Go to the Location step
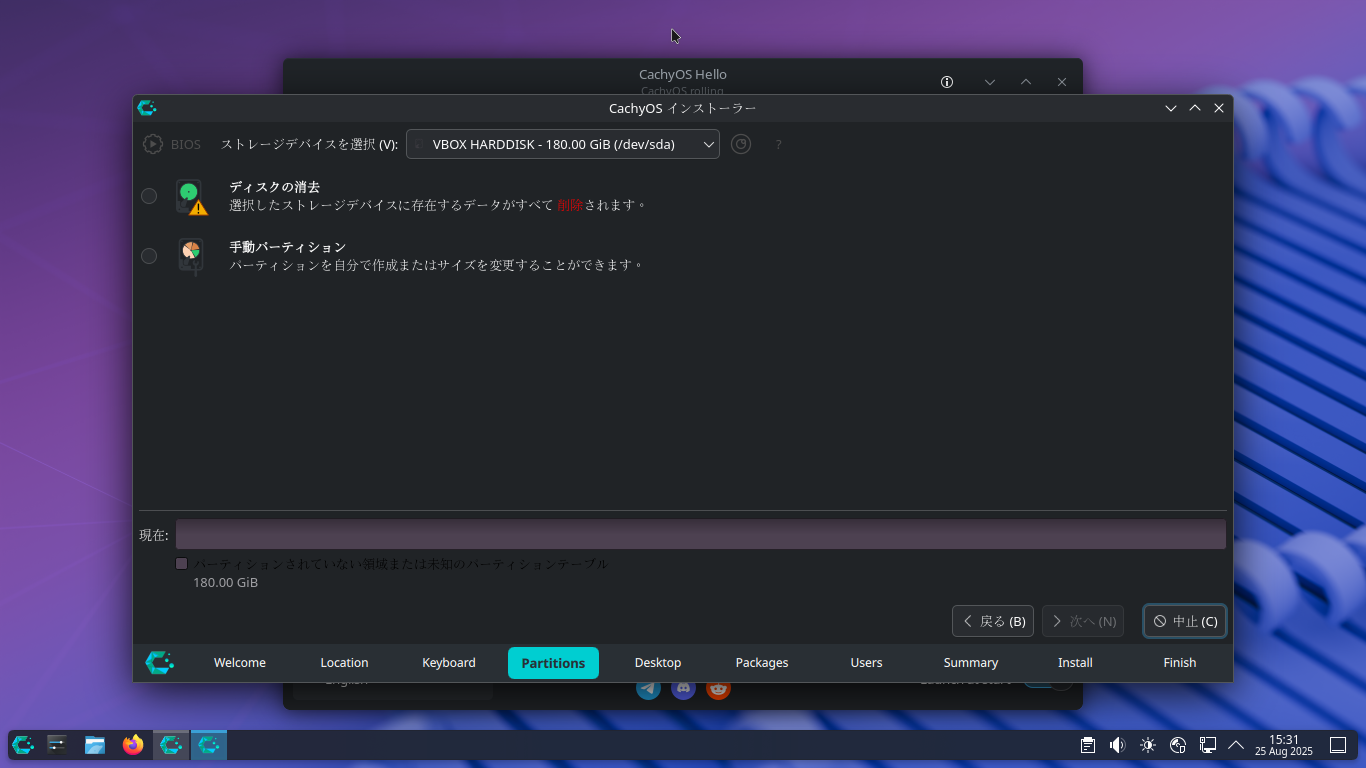The image size is (1366, 768). (x=344, y=663)
